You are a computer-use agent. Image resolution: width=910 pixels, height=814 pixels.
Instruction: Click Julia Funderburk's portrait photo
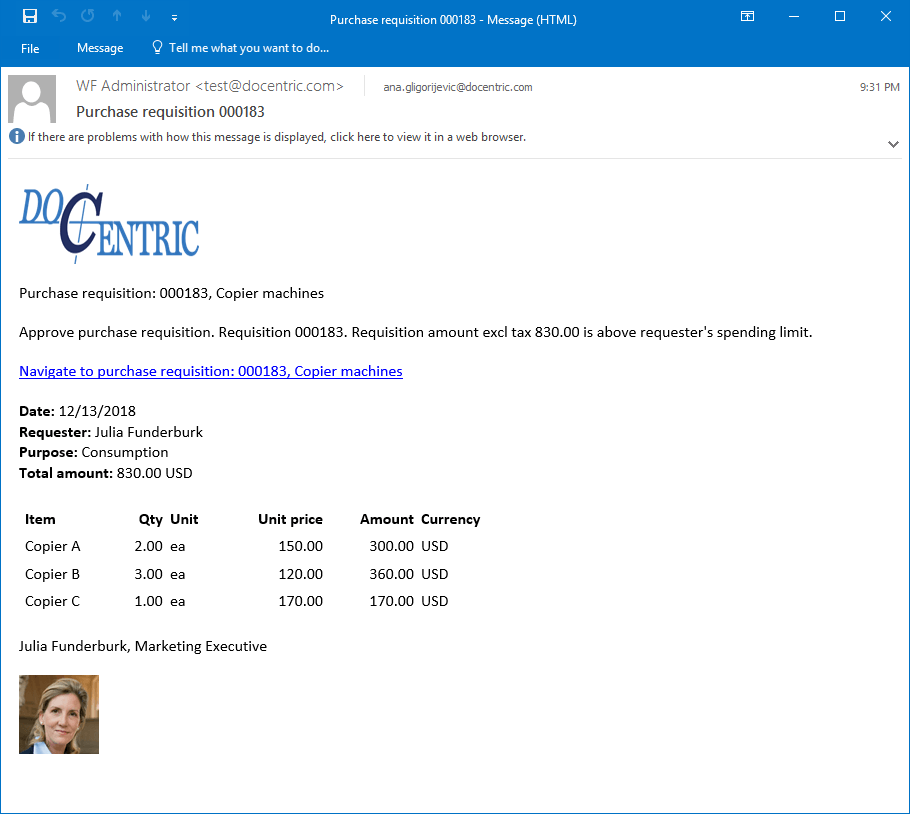coord(59,715)
